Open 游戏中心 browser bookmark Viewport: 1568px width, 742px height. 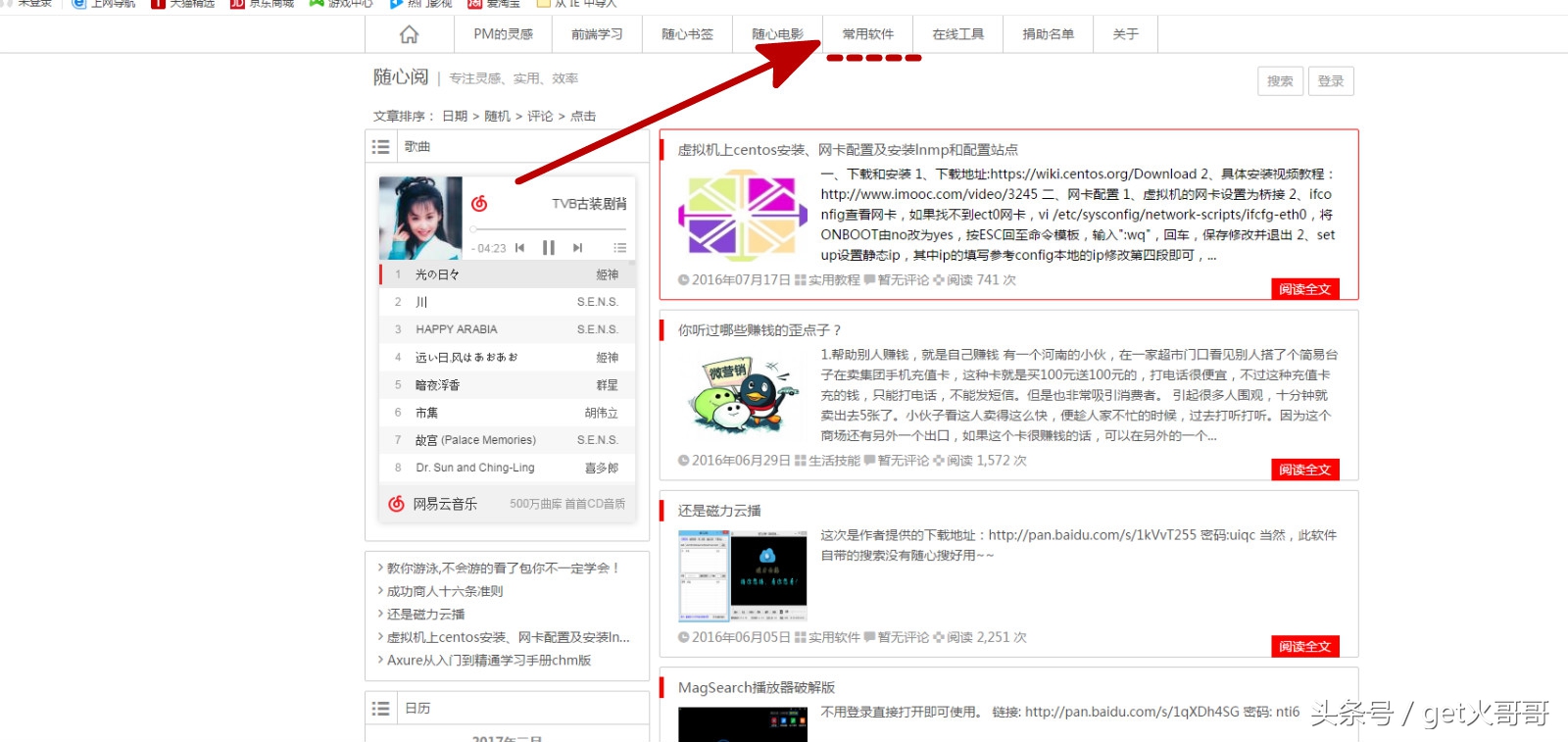tap(341, 3)
